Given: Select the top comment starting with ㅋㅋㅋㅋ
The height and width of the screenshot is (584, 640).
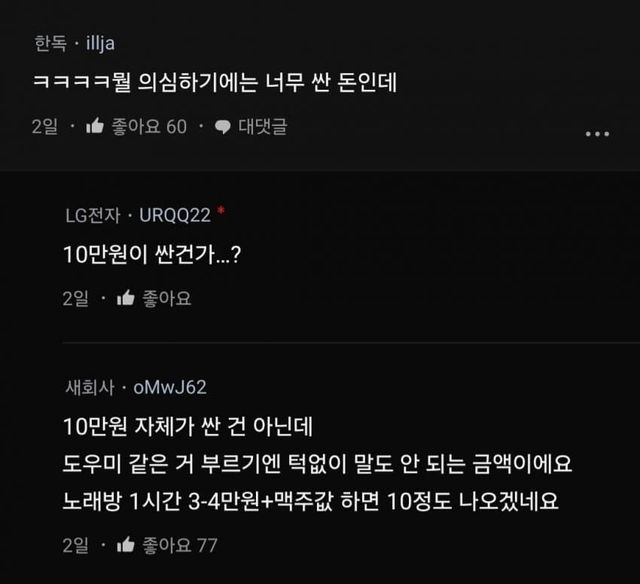Looking at the screenshot, I should point(215,82).
